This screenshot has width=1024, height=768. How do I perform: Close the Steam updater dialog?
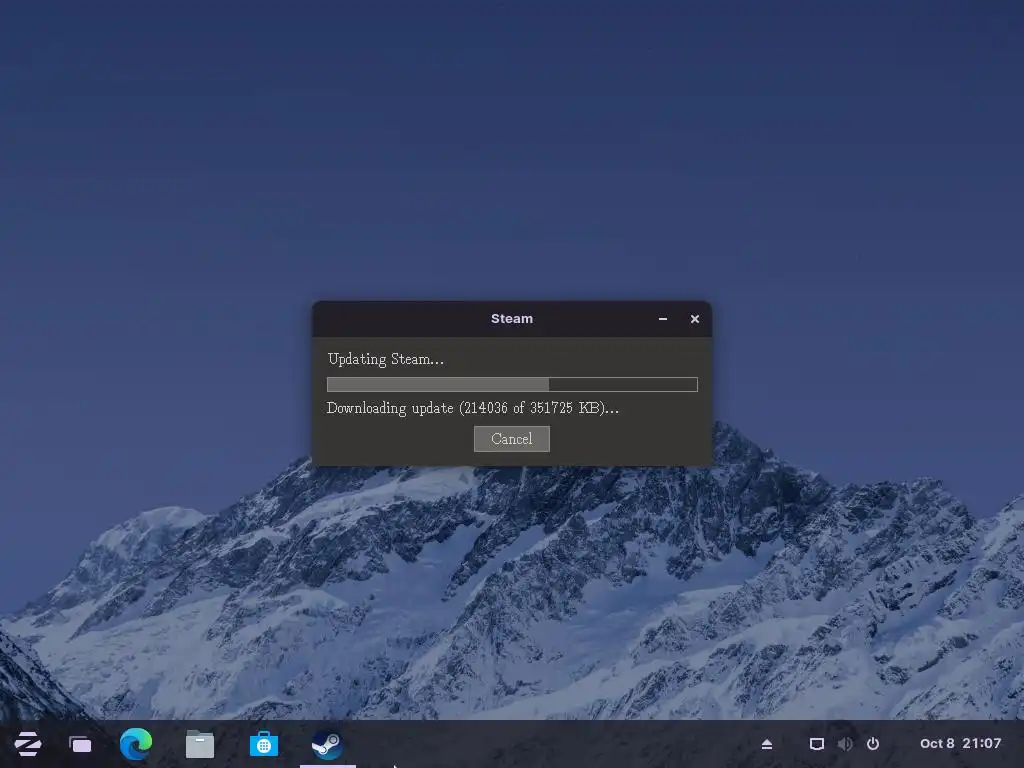coord(695,319)
